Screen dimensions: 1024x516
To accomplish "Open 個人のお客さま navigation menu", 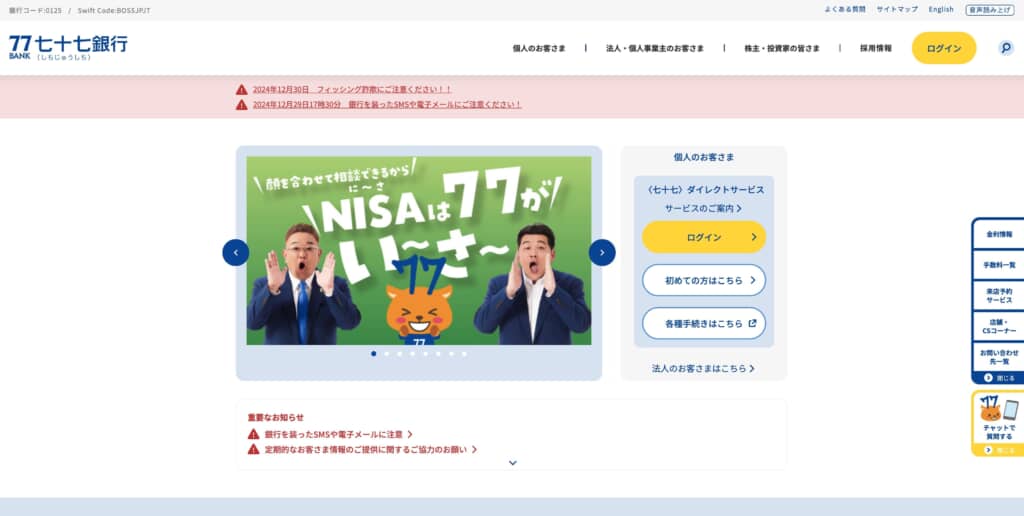I will [539, 48].
